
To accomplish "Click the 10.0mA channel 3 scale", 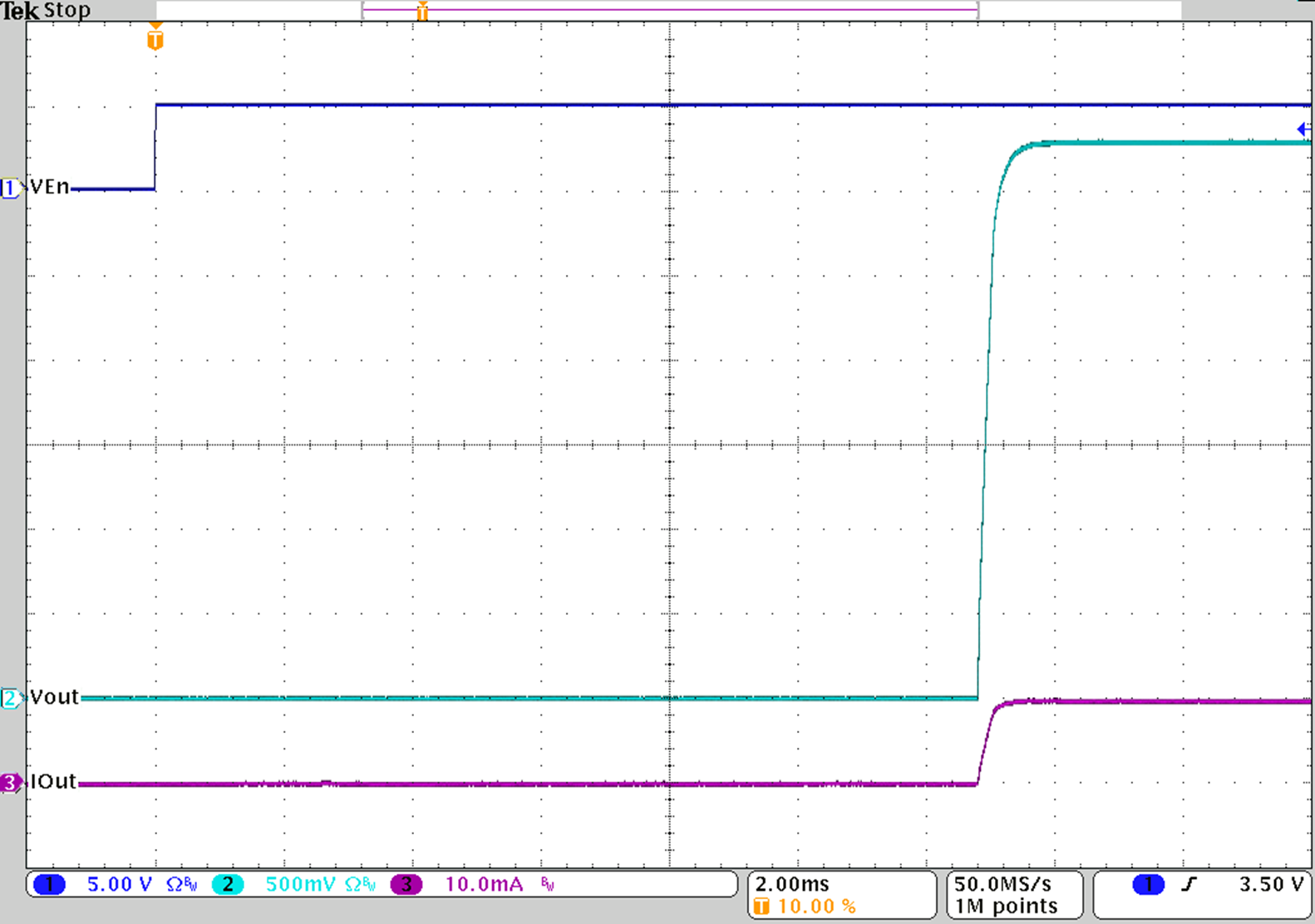I will (485, 884).
